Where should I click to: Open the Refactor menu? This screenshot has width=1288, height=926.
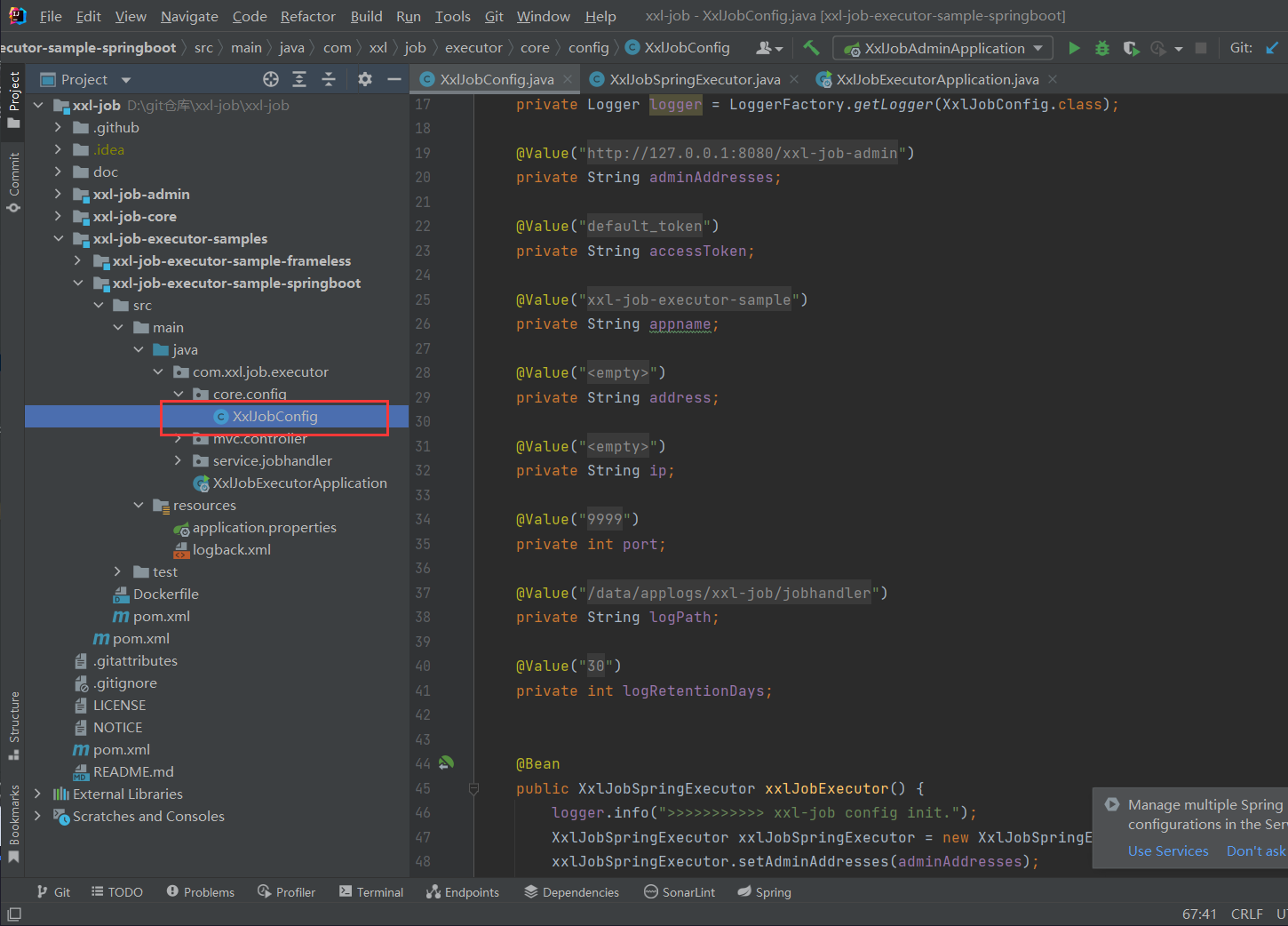(308, 16)
